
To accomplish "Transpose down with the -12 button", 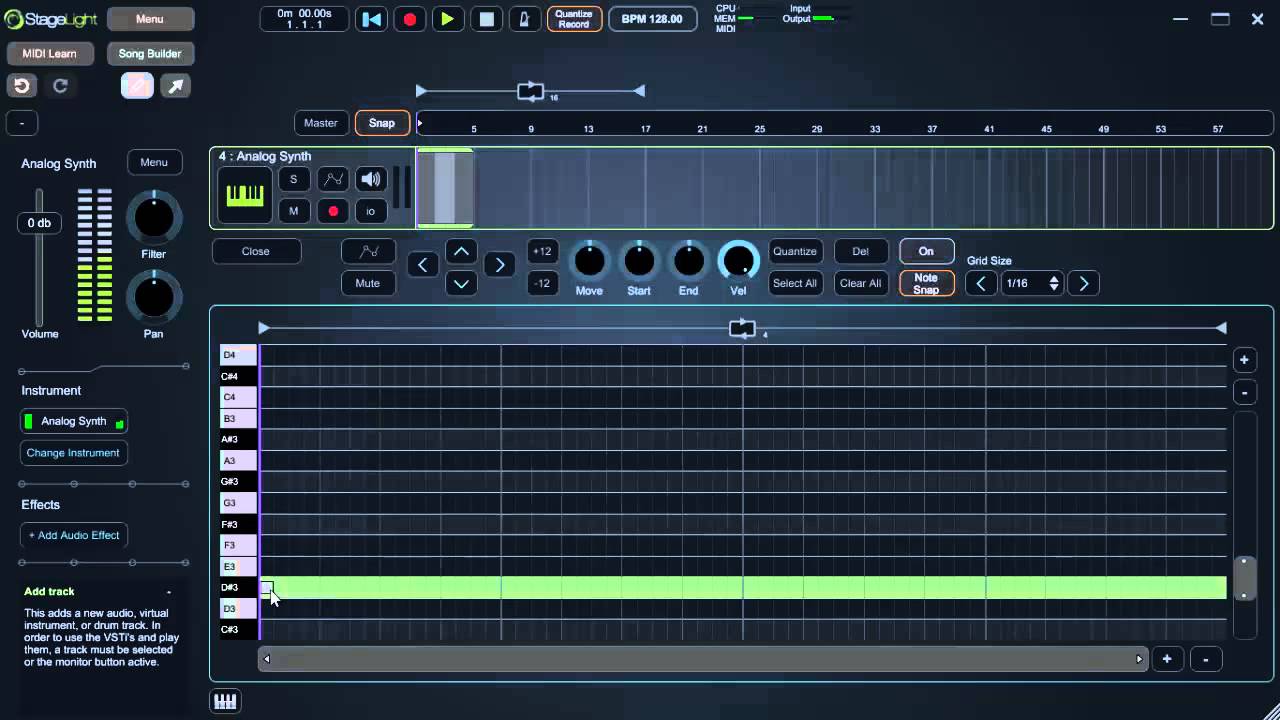I will click(x=542, y=283).
